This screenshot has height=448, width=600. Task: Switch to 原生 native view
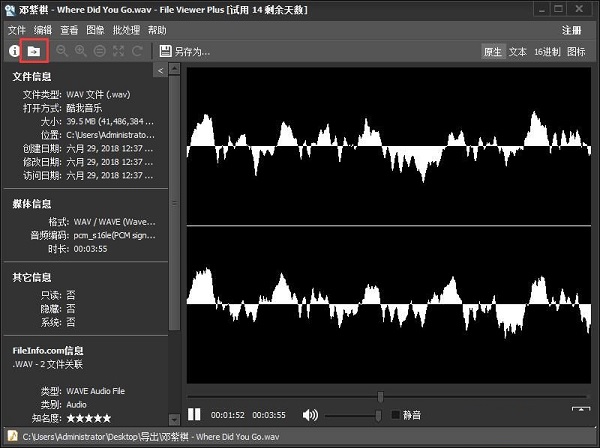tap(493, 51)
